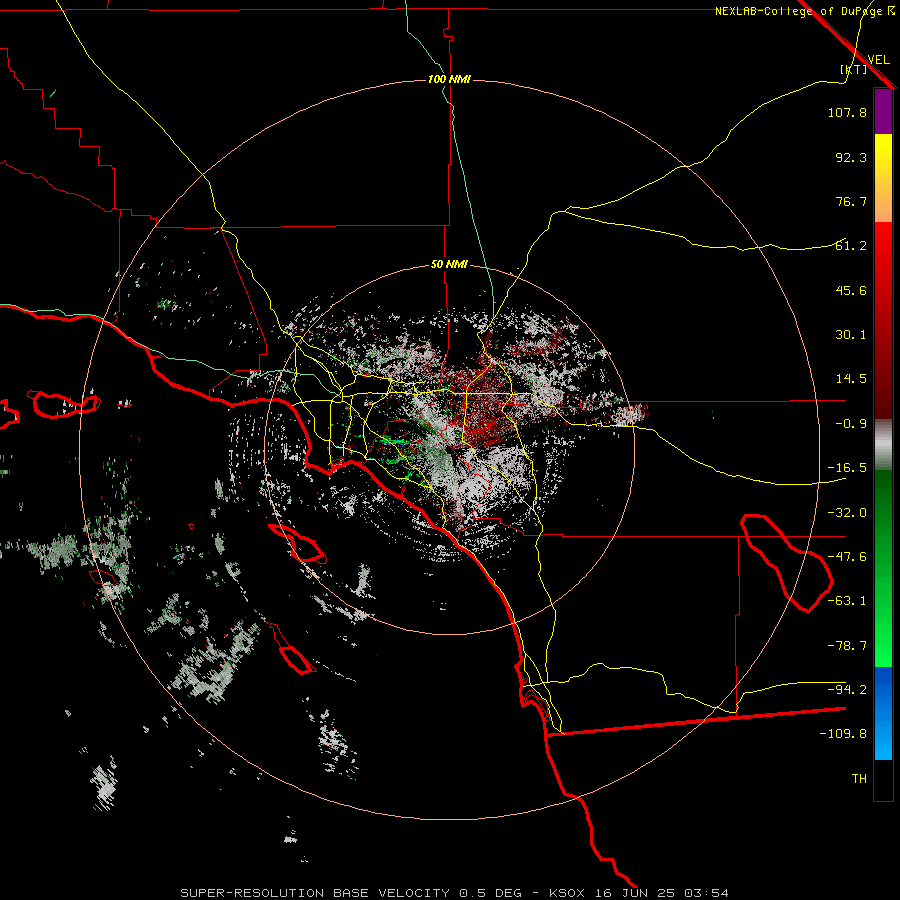Select the -47.6 legend value
The image size is (900, 900).
coord(847,557)
